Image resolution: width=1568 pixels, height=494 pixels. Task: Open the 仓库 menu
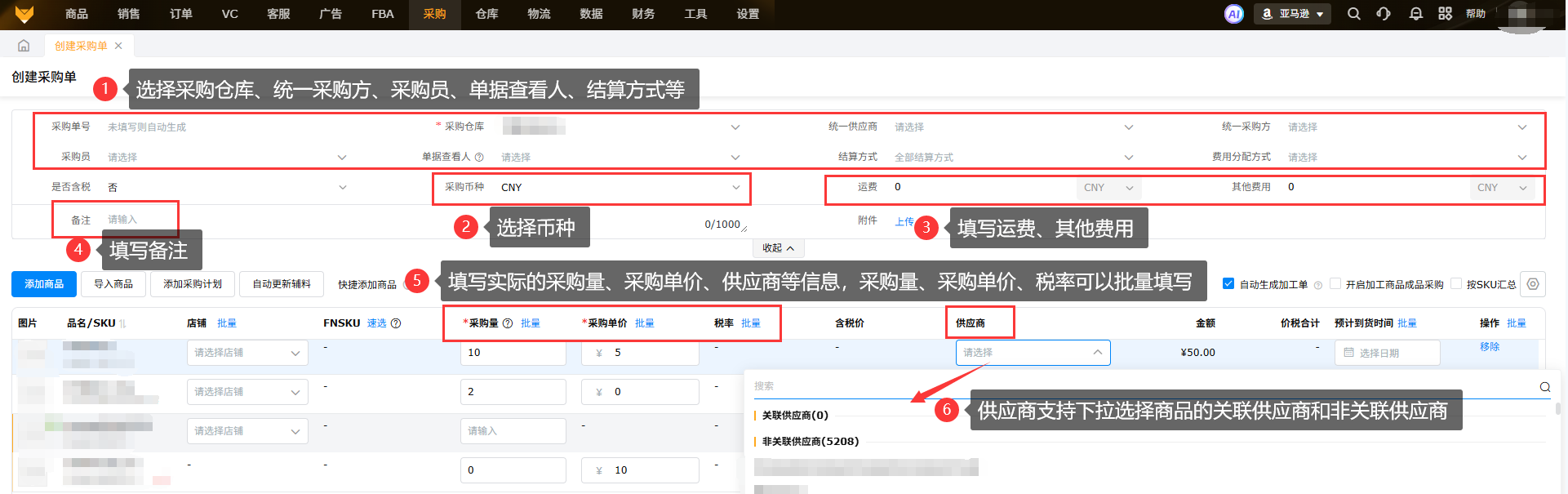(487, 14)
